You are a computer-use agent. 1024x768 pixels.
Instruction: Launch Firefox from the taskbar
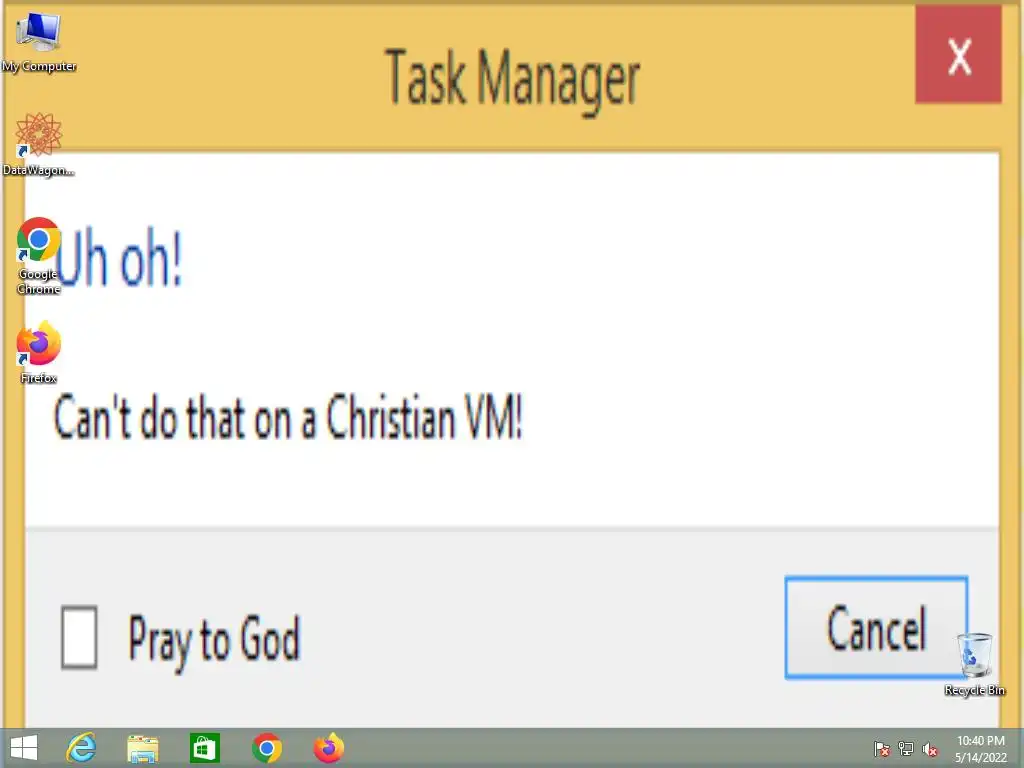click(x=328, y=748)
